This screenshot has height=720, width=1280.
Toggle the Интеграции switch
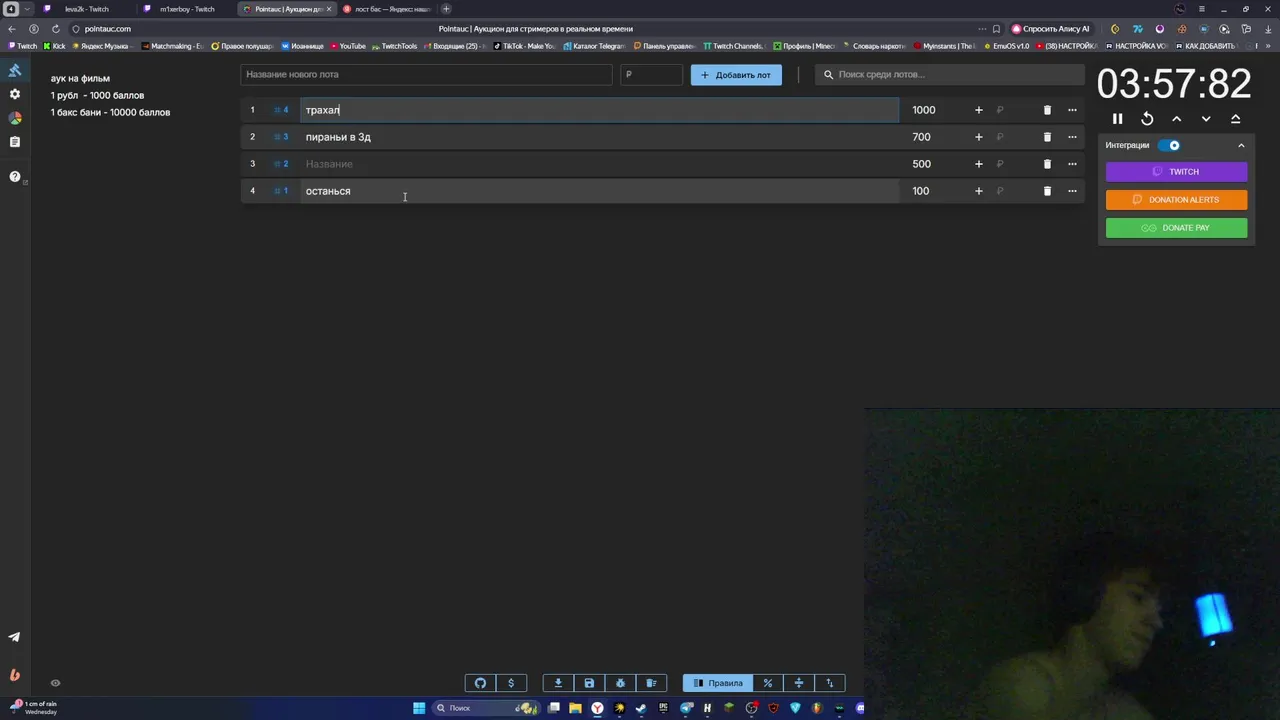(x=1169, y=145)
